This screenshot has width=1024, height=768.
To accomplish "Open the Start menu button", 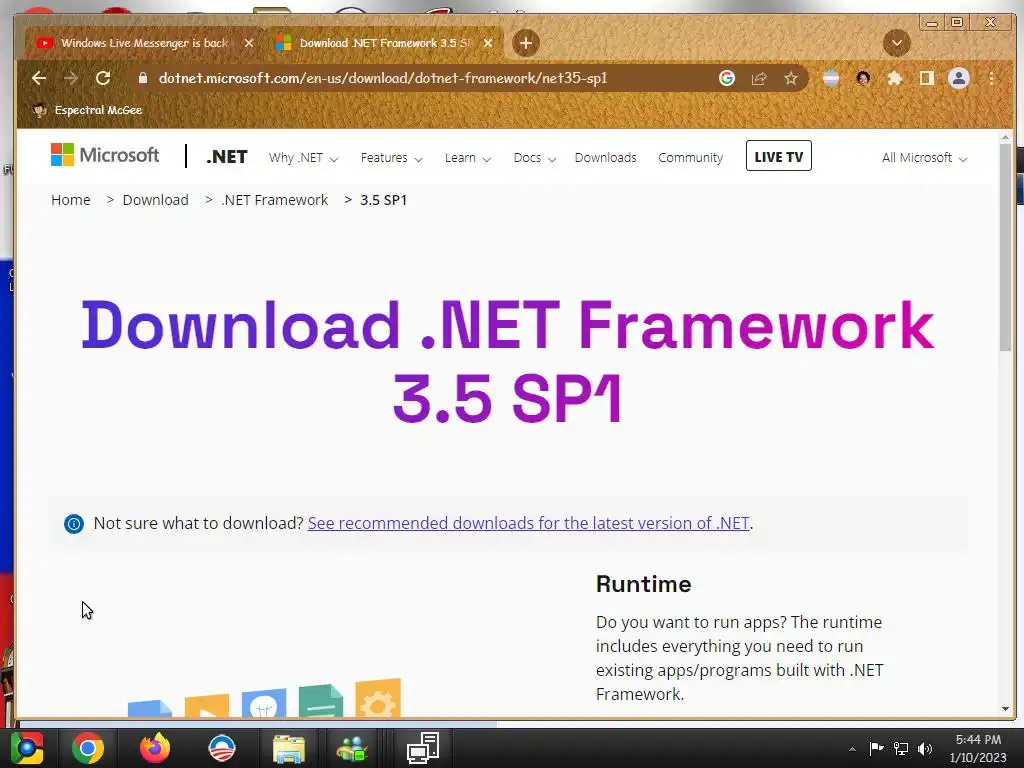I will click(x=27, y=748).
